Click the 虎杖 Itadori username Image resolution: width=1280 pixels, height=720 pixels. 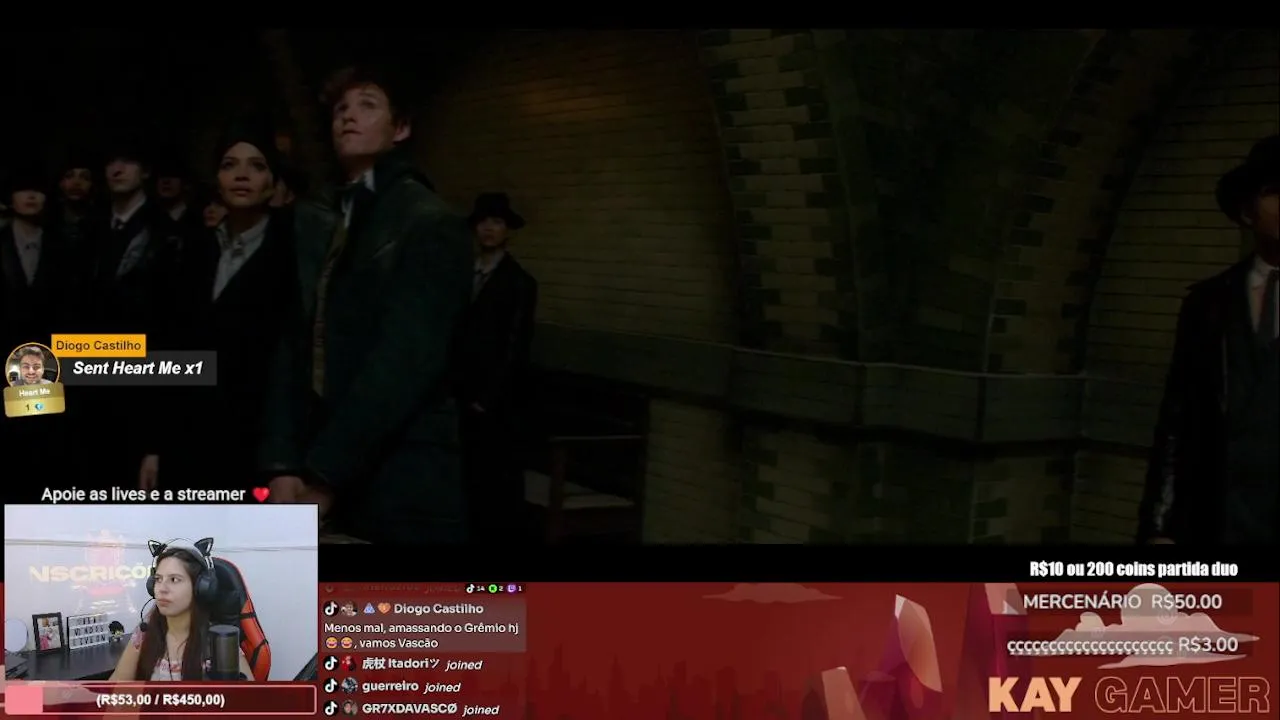click(x=400, y=664)
